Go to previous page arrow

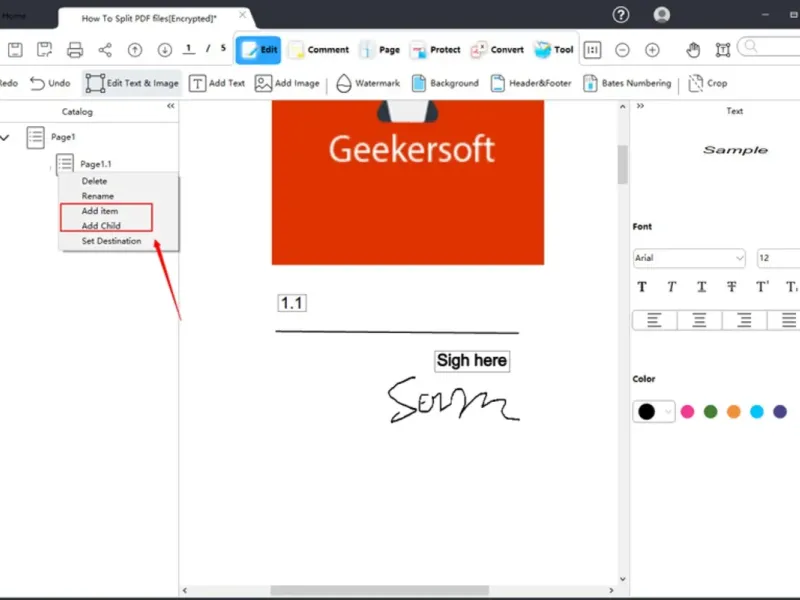pos(135,49)
